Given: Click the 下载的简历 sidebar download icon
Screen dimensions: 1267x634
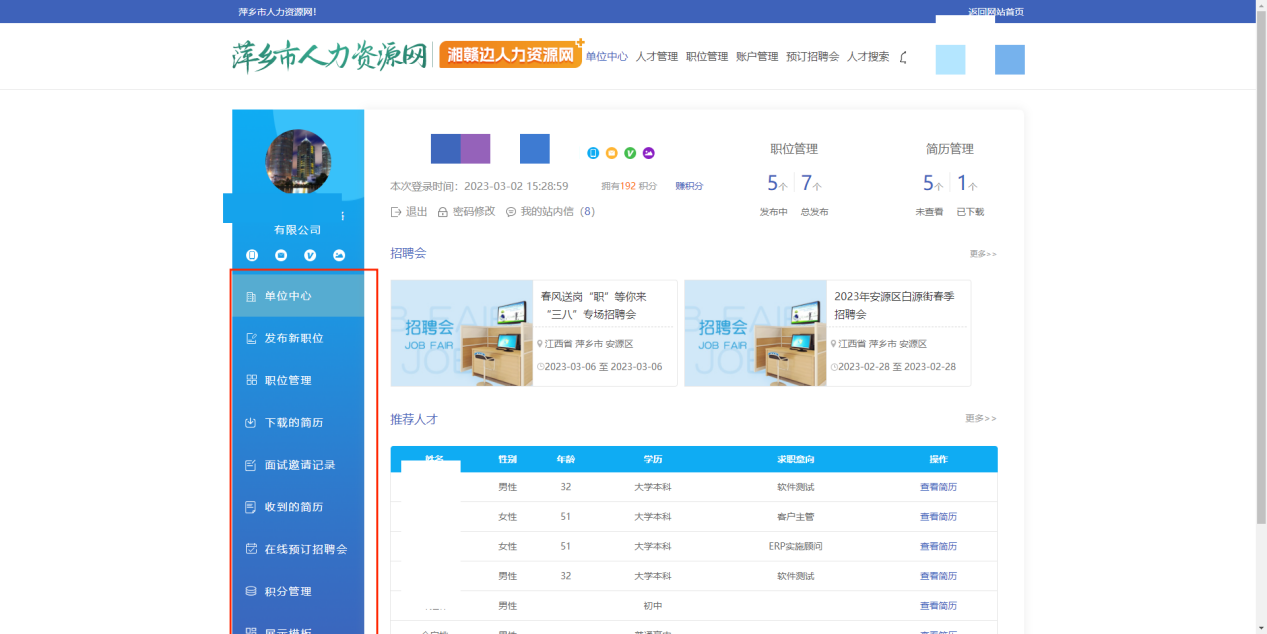Looking at the screenshot, I should point(251,422).
